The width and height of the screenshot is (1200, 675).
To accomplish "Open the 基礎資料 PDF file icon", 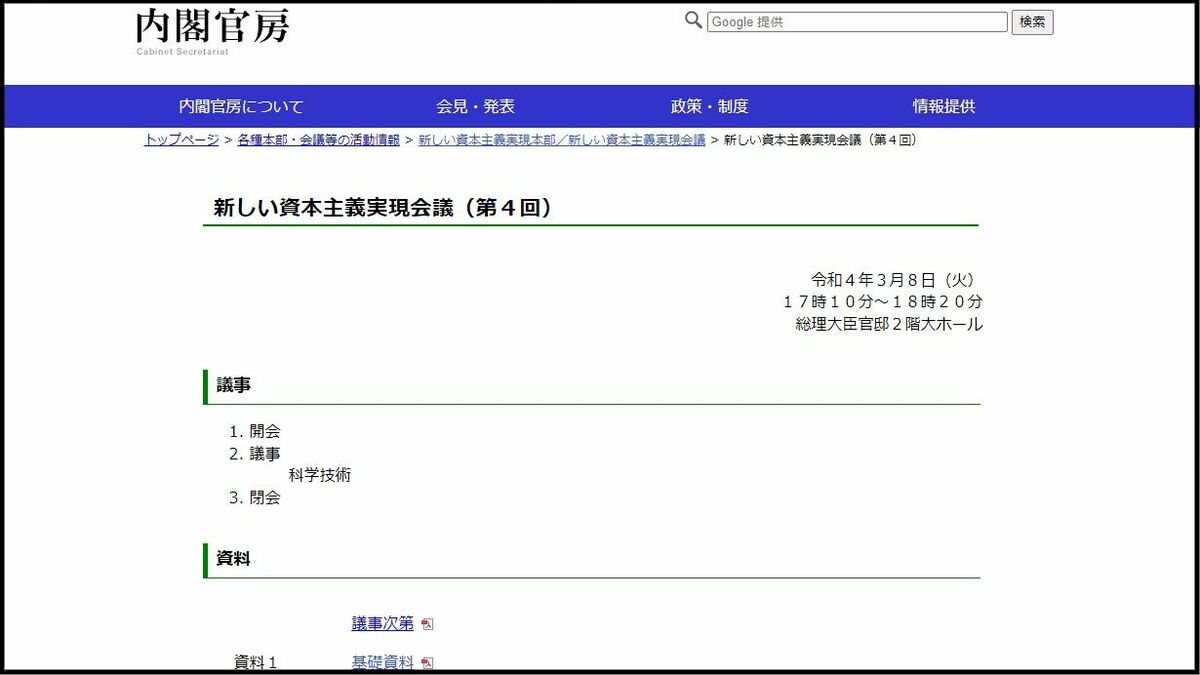I will [x=428, y=661].
